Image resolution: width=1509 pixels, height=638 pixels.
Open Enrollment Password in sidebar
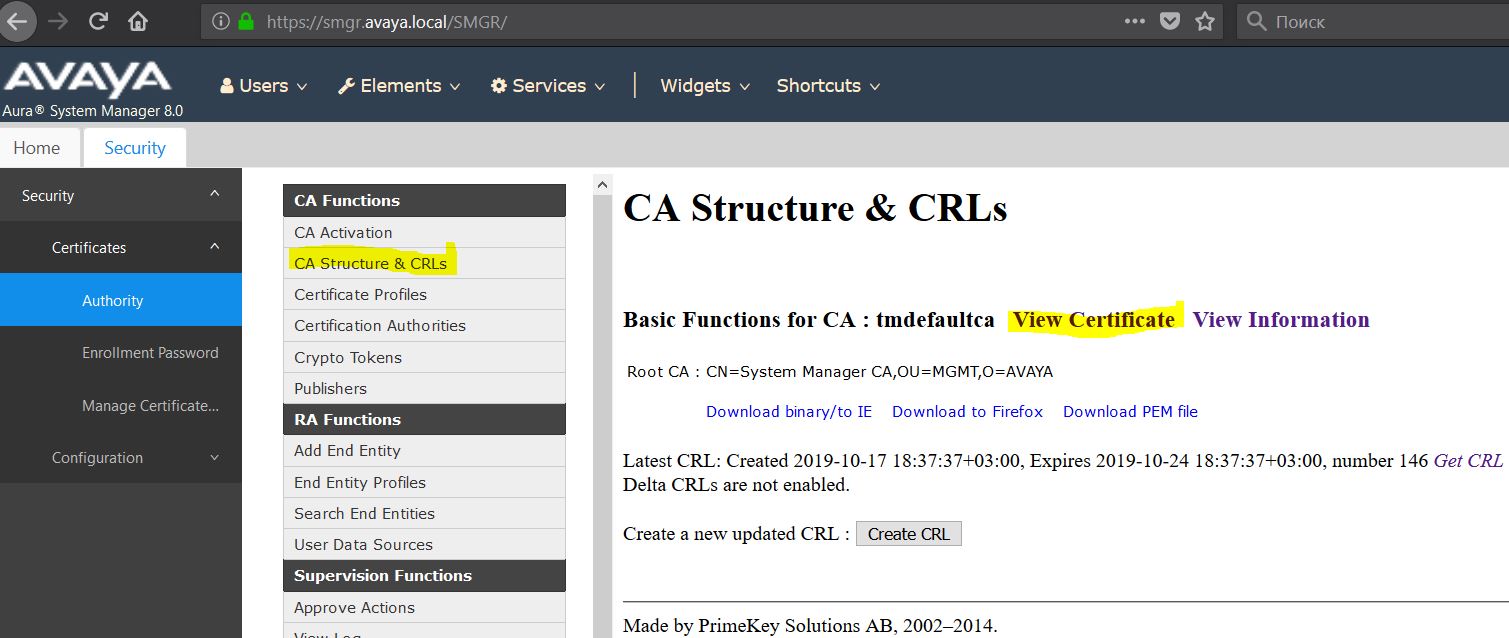(121, 352)
